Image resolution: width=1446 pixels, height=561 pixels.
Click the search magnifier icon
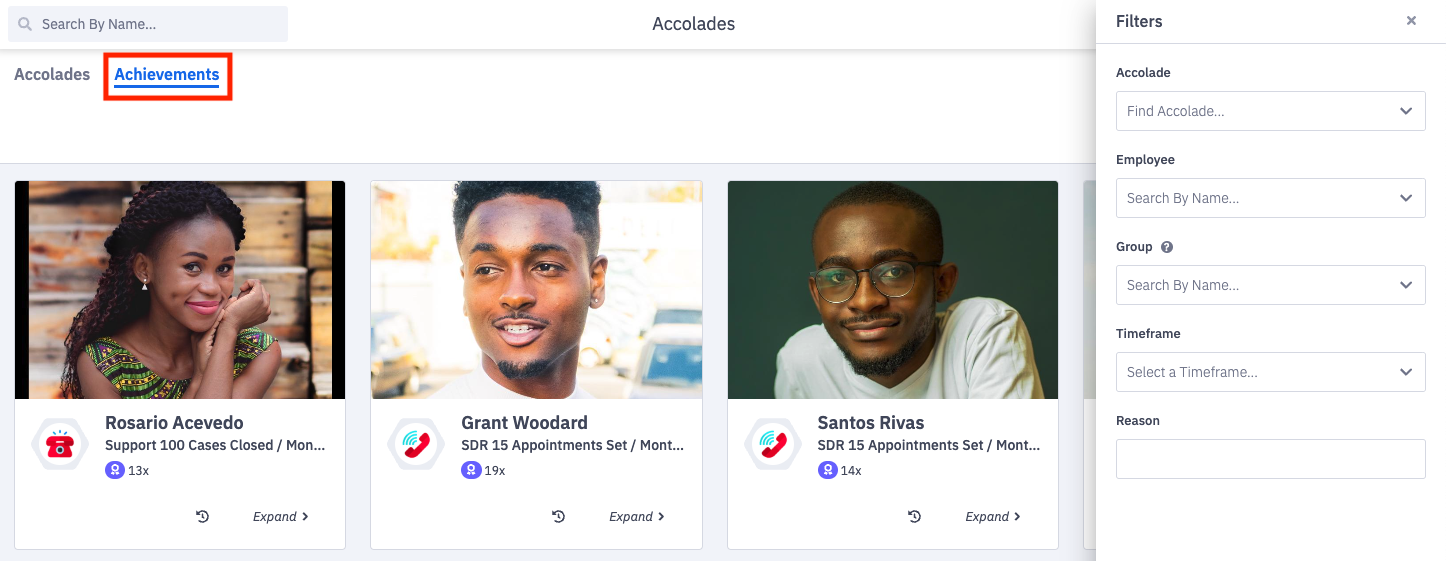[25, 24]
